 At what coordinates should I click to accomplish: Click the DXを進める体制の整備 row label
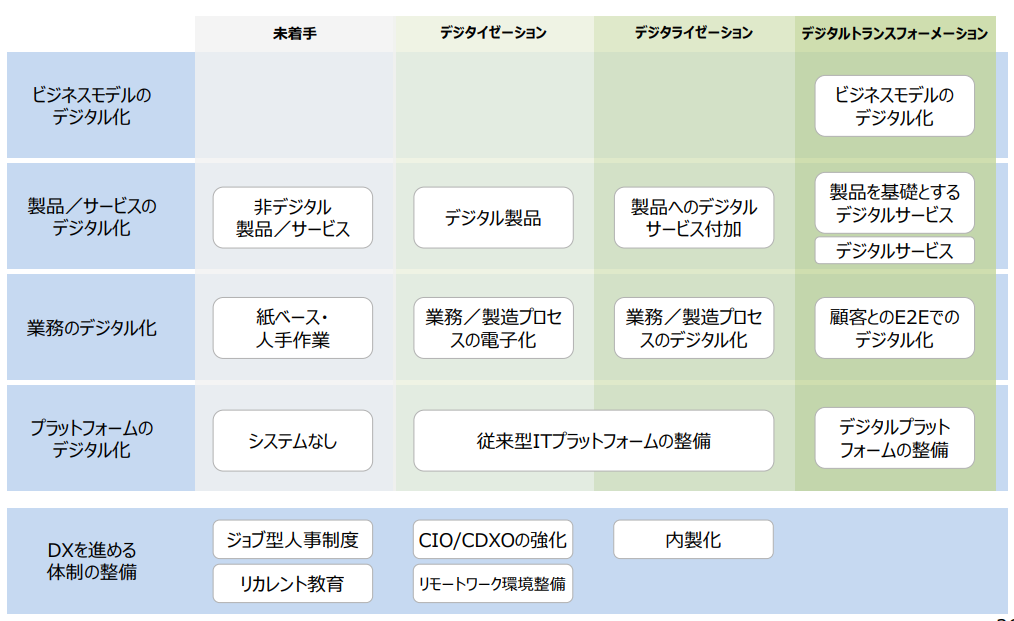pos(92,561)
